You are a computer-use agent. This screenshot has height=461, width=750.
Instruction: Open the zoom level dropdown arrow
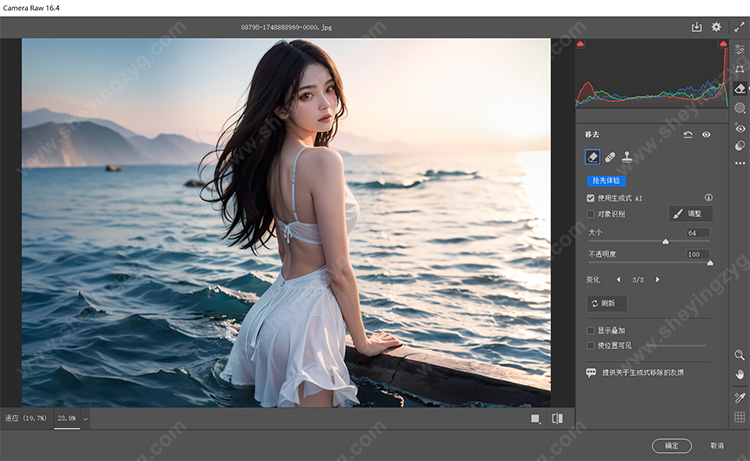(x=86, y=418)
